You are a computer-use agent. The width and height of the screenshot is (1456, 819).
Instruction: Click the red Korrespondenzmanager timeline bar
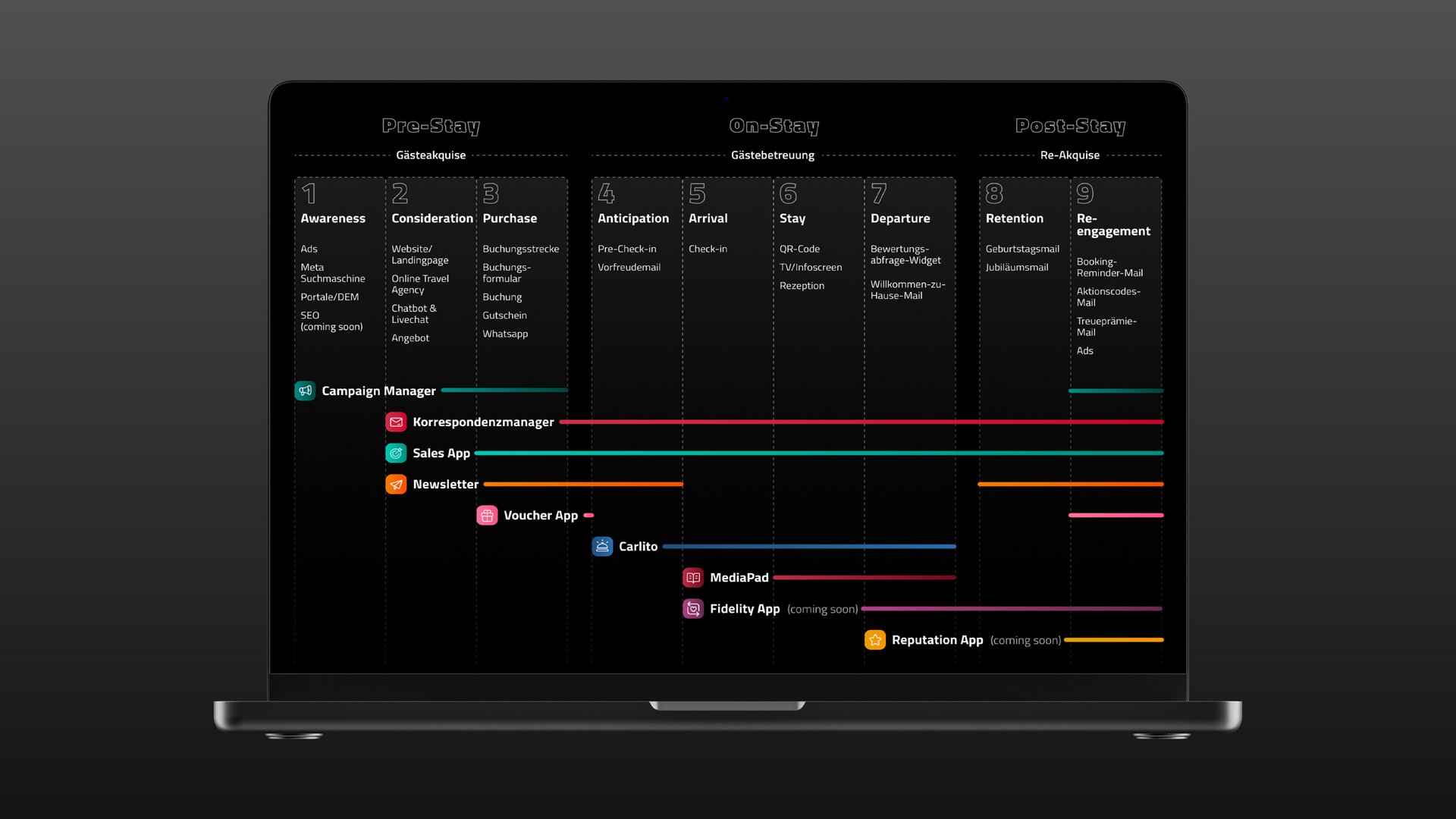coord(861,422)
